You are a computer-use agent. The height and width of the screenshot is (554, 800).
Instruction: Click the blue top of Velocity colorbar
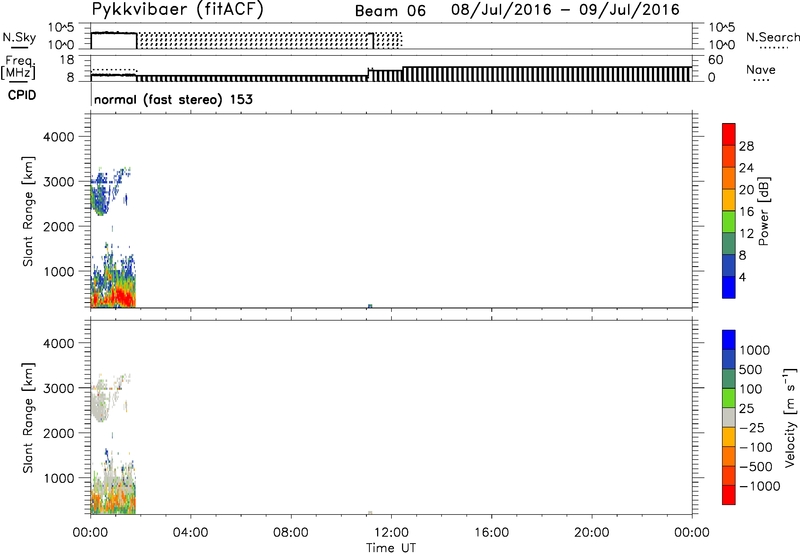tap(729, 340)
